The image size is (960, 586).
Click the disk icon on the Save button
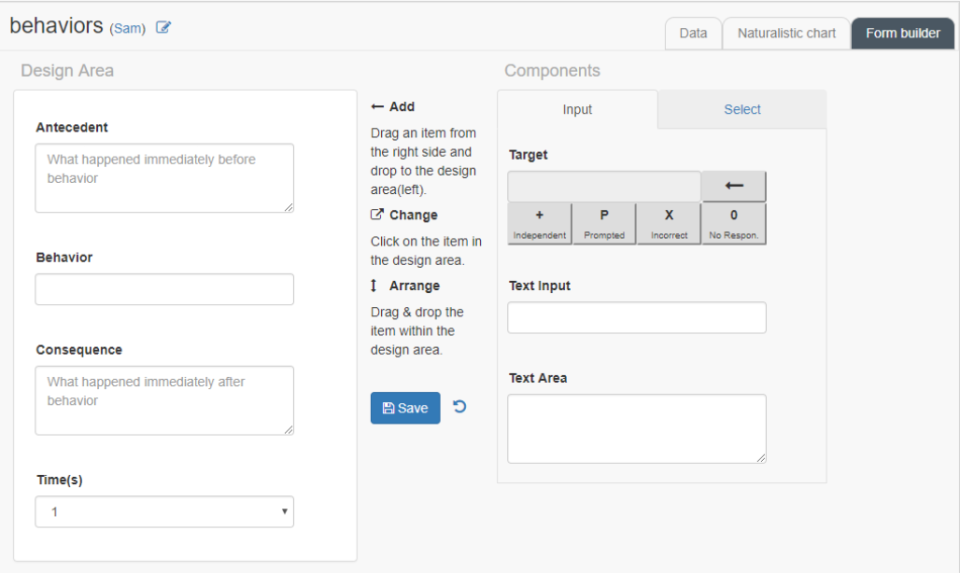click(389, 407)
